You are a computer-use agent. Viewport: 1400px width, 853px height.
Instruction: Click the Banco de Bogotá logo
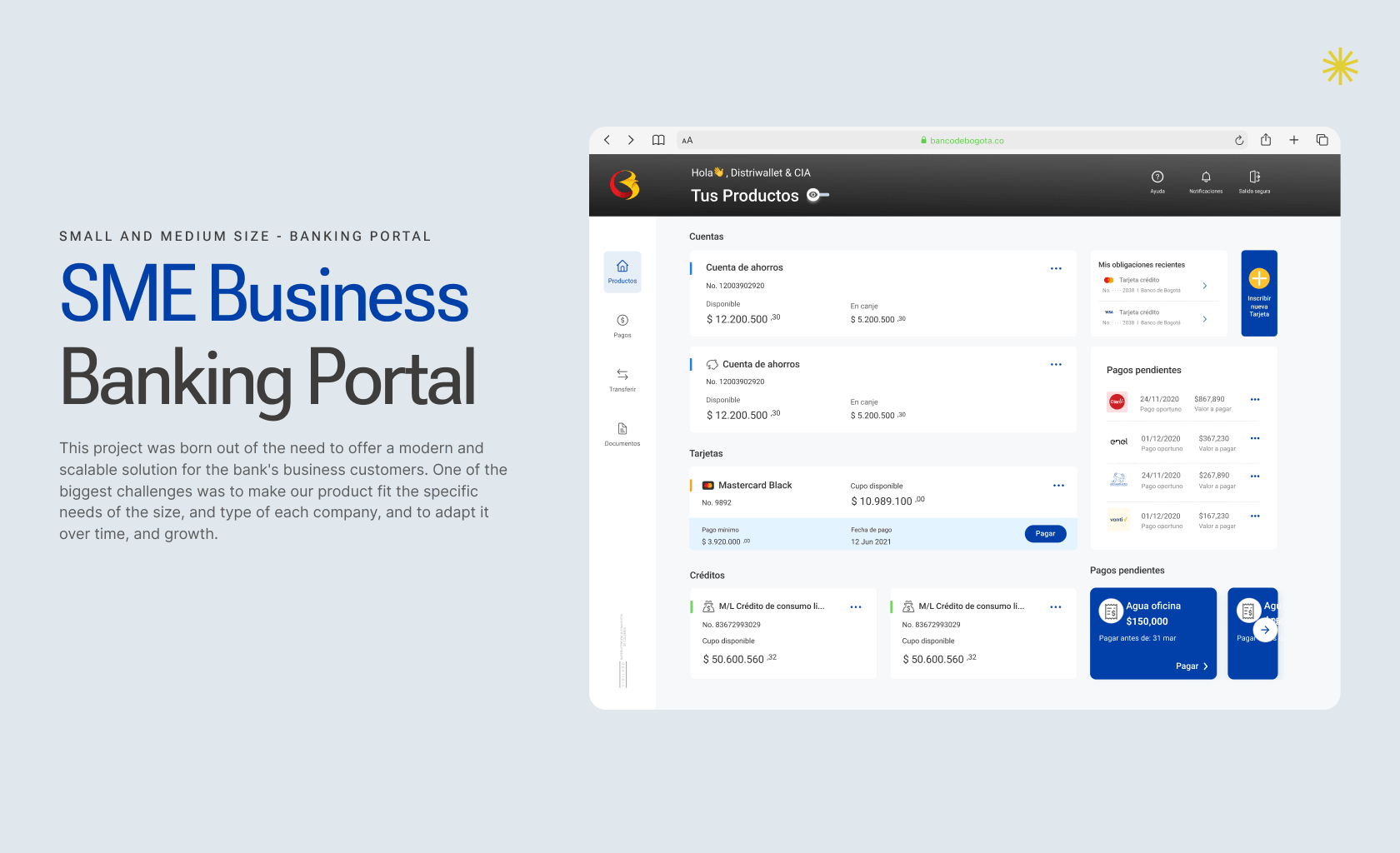point(624,185)
